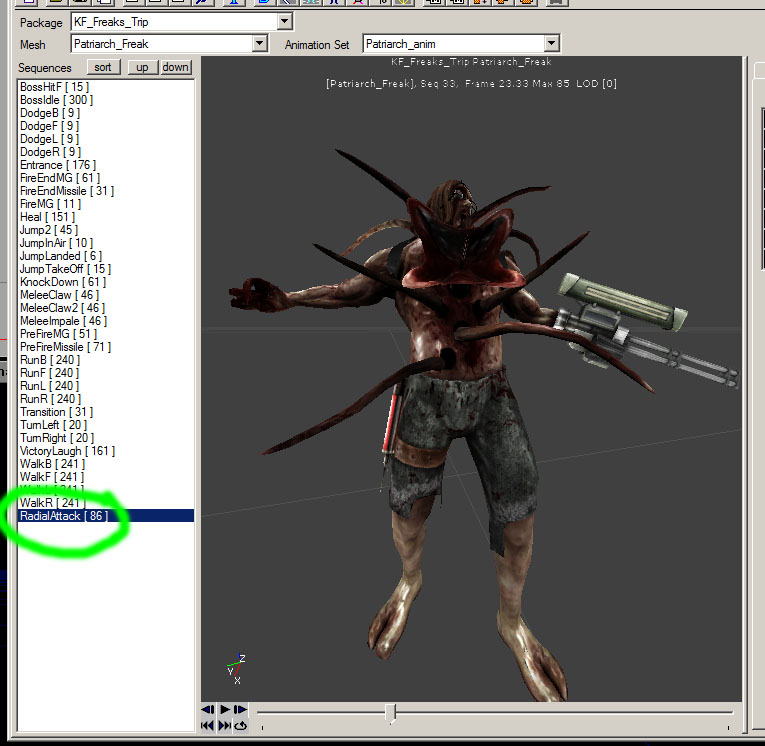Toggle animation loop playback
This screenshot has height=746, width=765.
[x=241, y=726]
